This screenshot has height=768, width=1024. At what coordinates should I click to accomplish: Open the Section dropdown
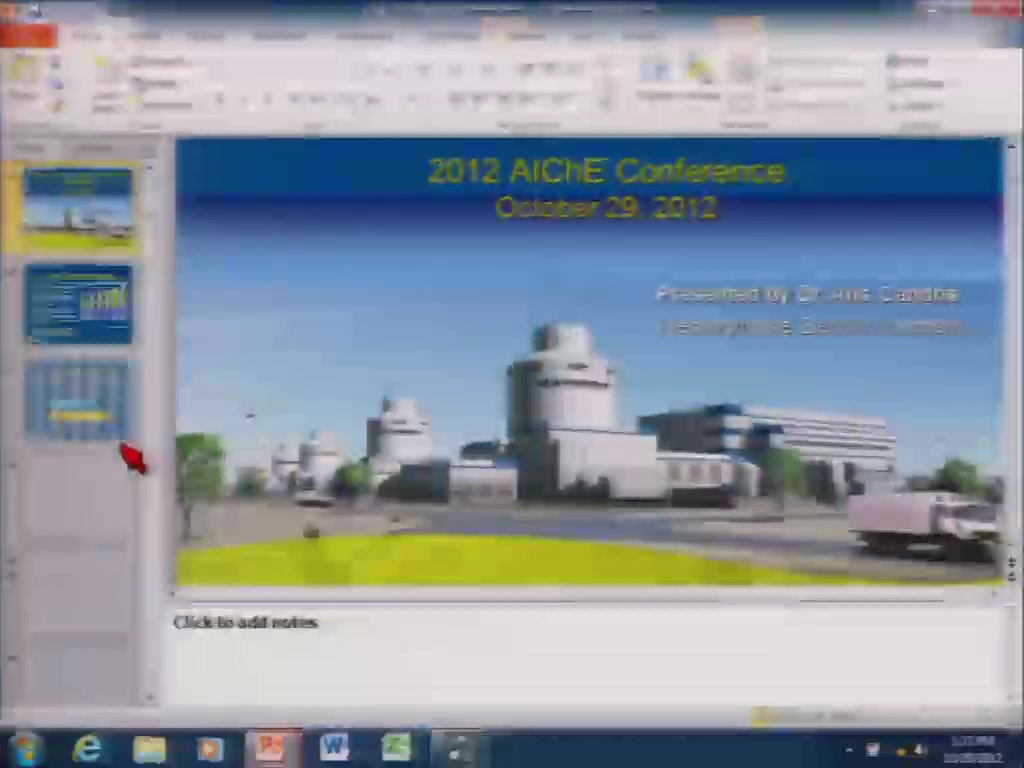pyautogui.click(x=161, y=104)
